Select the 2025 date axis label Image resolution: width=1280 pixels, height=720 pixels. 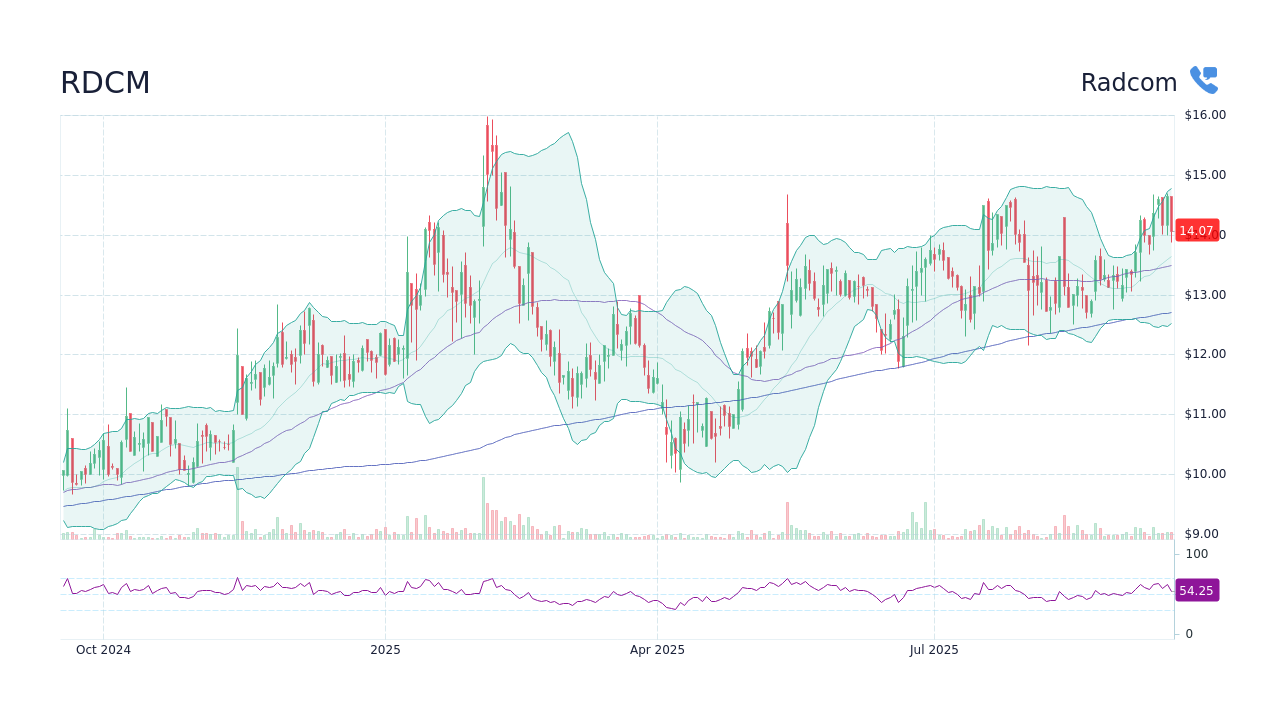pos(384,649)
